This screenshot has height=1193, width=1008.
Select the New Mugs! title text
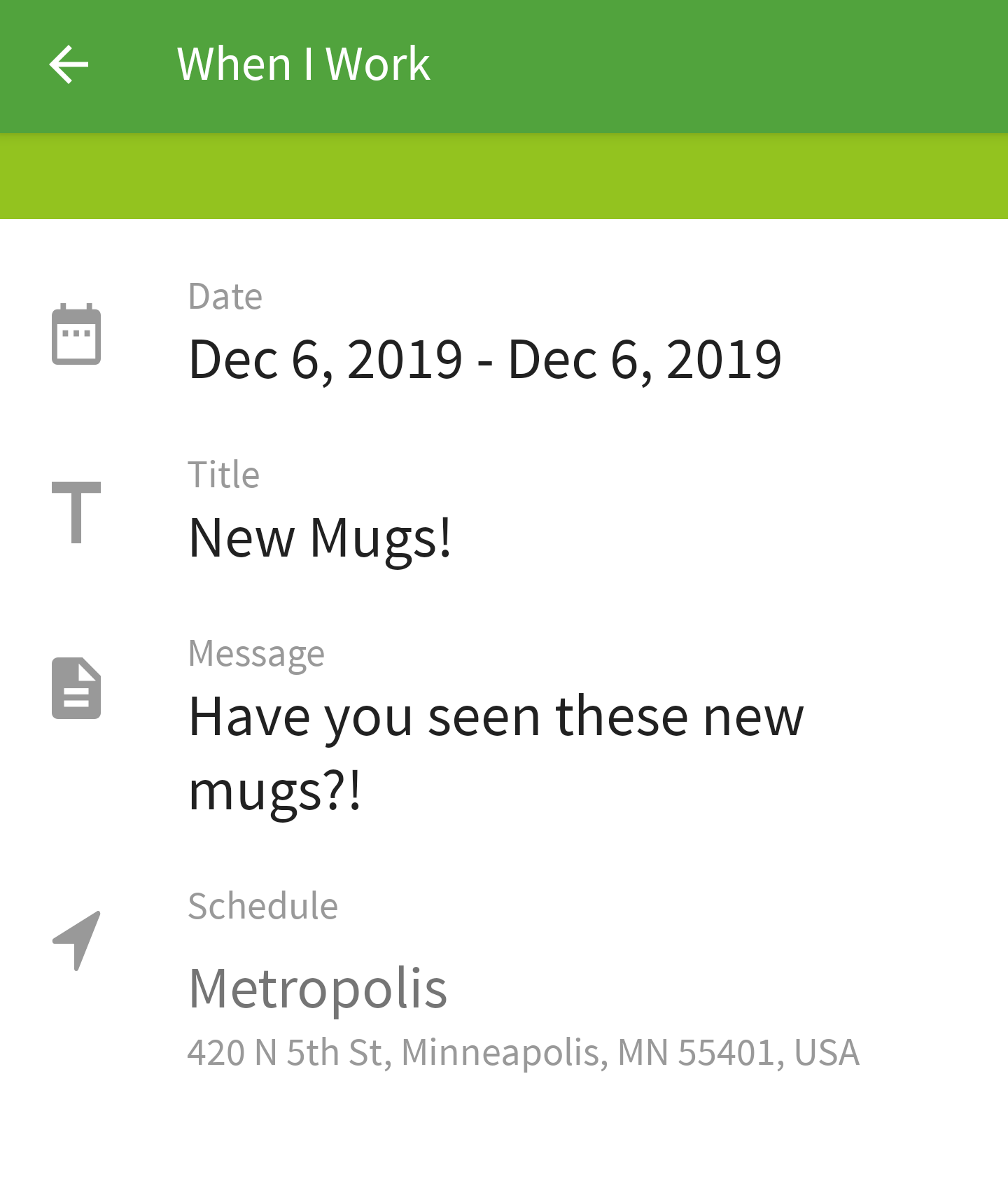[320, 538]
